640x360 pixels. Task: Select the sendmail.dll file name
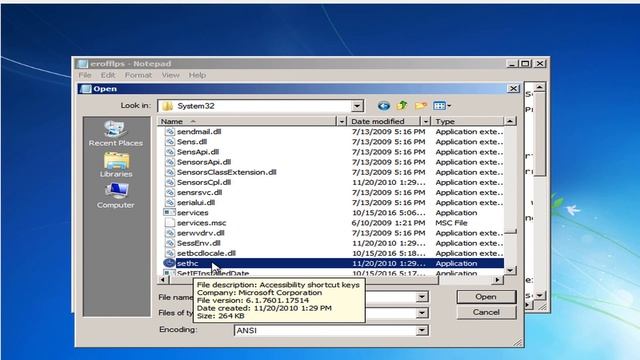pyautogui.click(x=199, y=131)
